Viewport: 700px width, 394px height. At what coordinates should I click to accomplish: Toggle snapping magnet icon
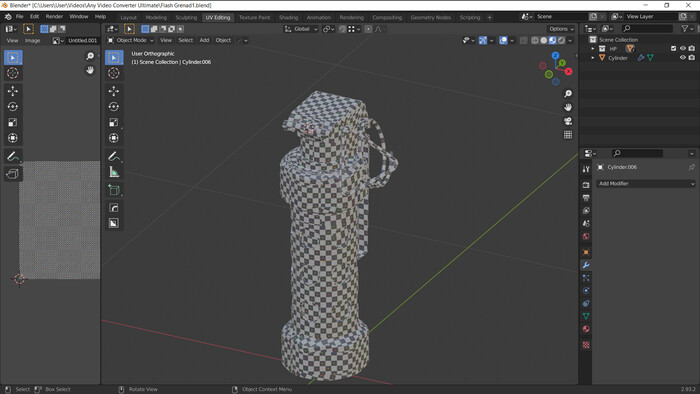(x=342, y=29)
